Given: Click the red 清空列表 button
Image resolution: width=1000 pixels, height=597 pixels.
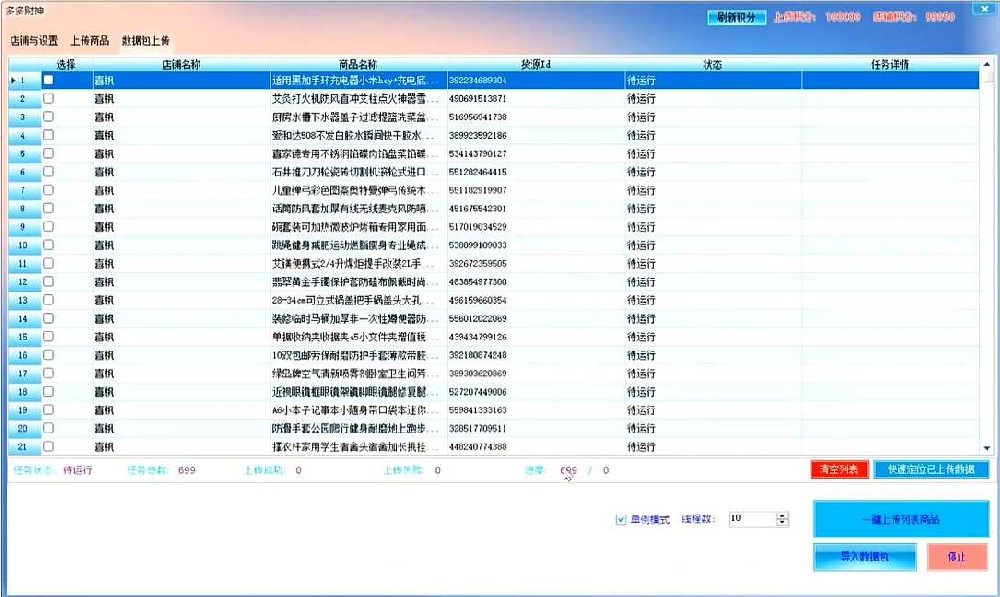Looking at the screenshot, I should [839, 469].
